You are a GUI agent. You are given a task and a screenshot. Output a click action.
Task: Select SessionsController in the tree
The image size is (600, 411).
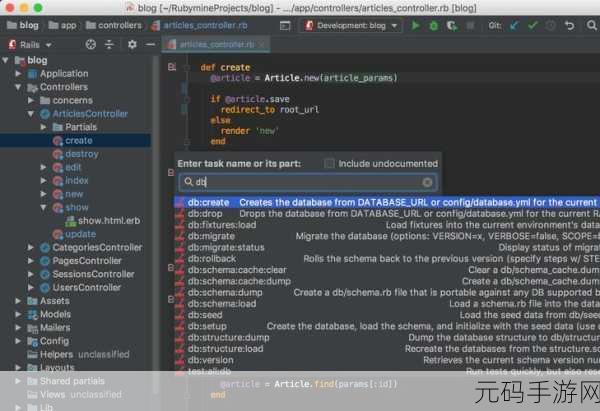93,274
